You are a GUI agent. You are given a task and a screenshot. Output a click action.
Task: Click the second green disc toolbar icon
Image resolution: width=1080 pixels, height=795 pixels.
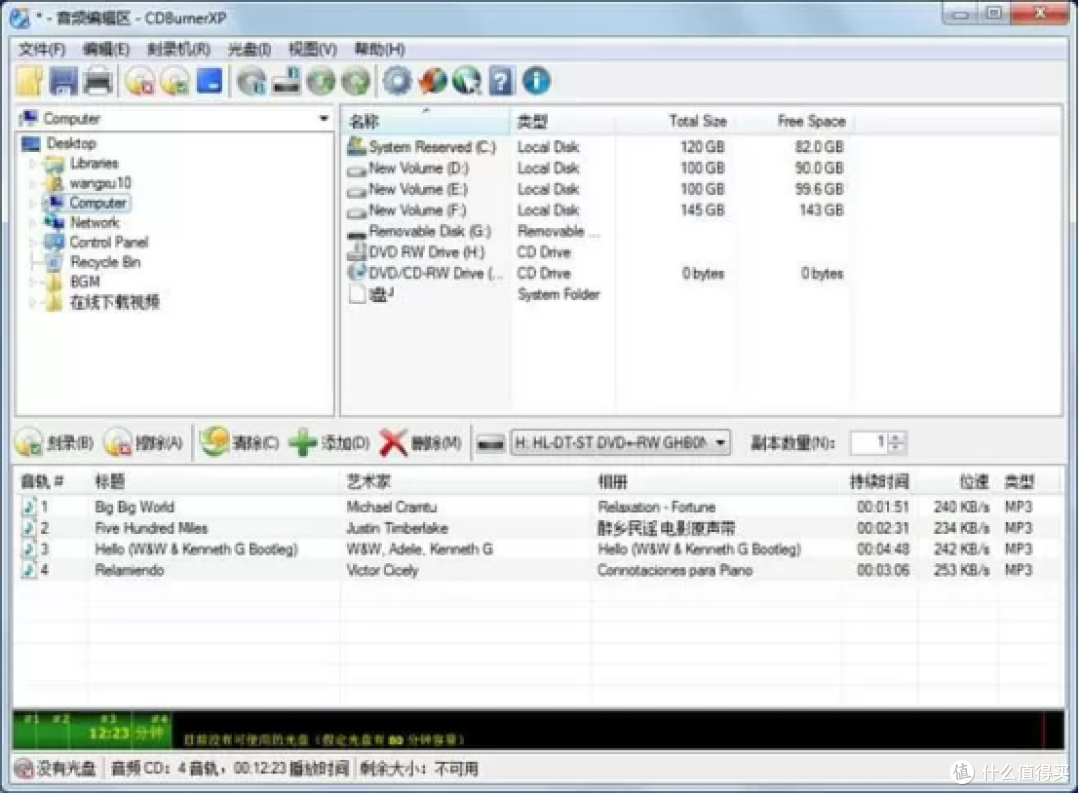355,81
